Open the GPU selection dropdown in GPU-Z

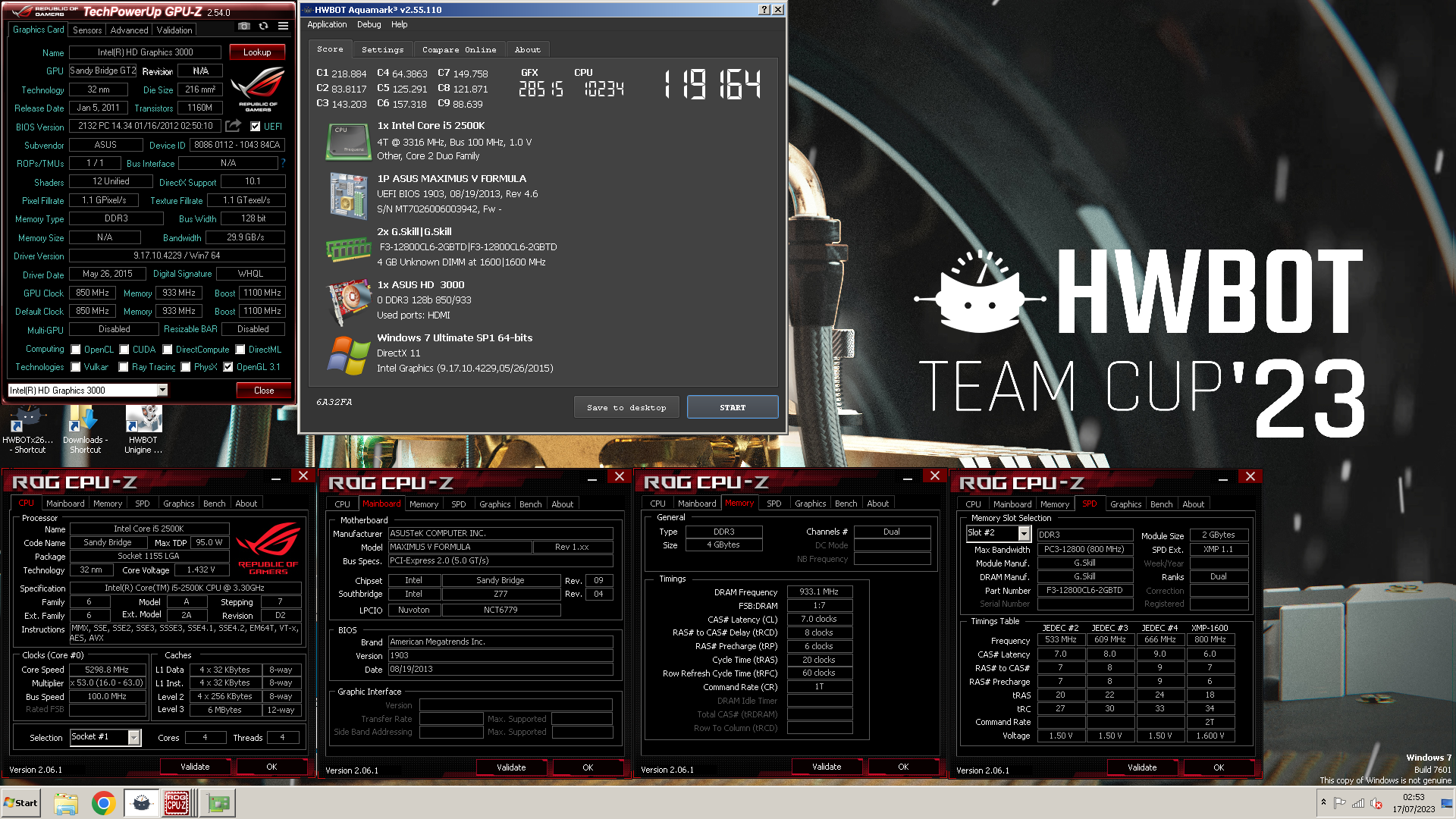click(x=162, y=390)
